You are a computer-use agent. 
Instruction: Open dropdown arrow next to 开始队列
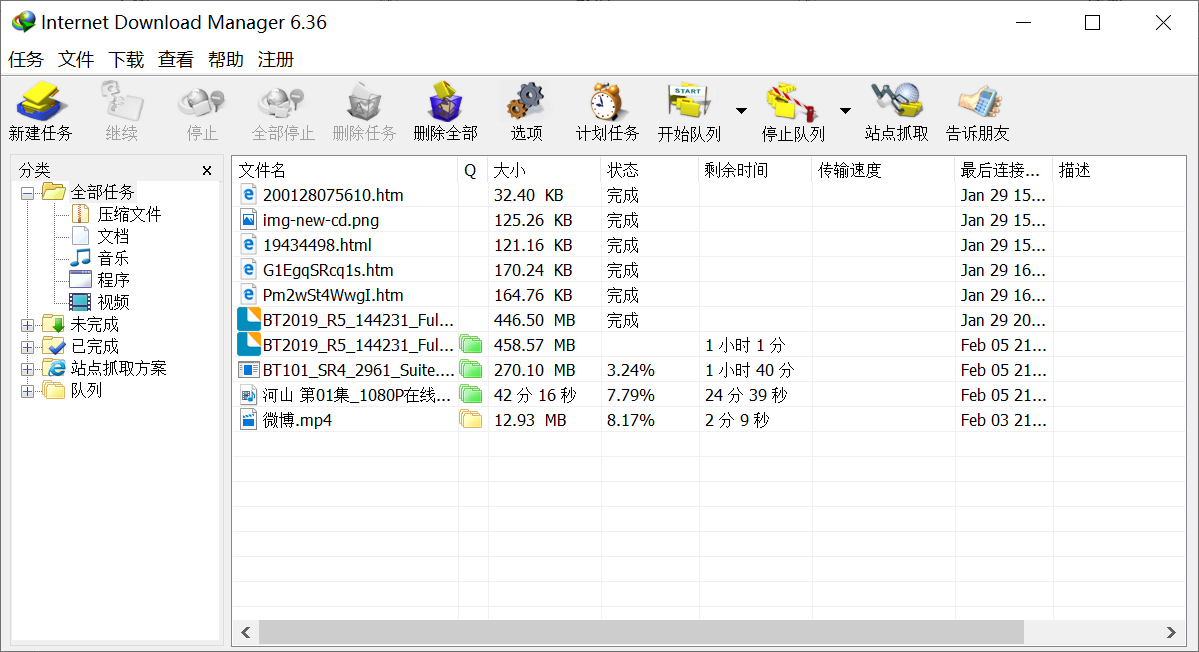coord(741,111)
